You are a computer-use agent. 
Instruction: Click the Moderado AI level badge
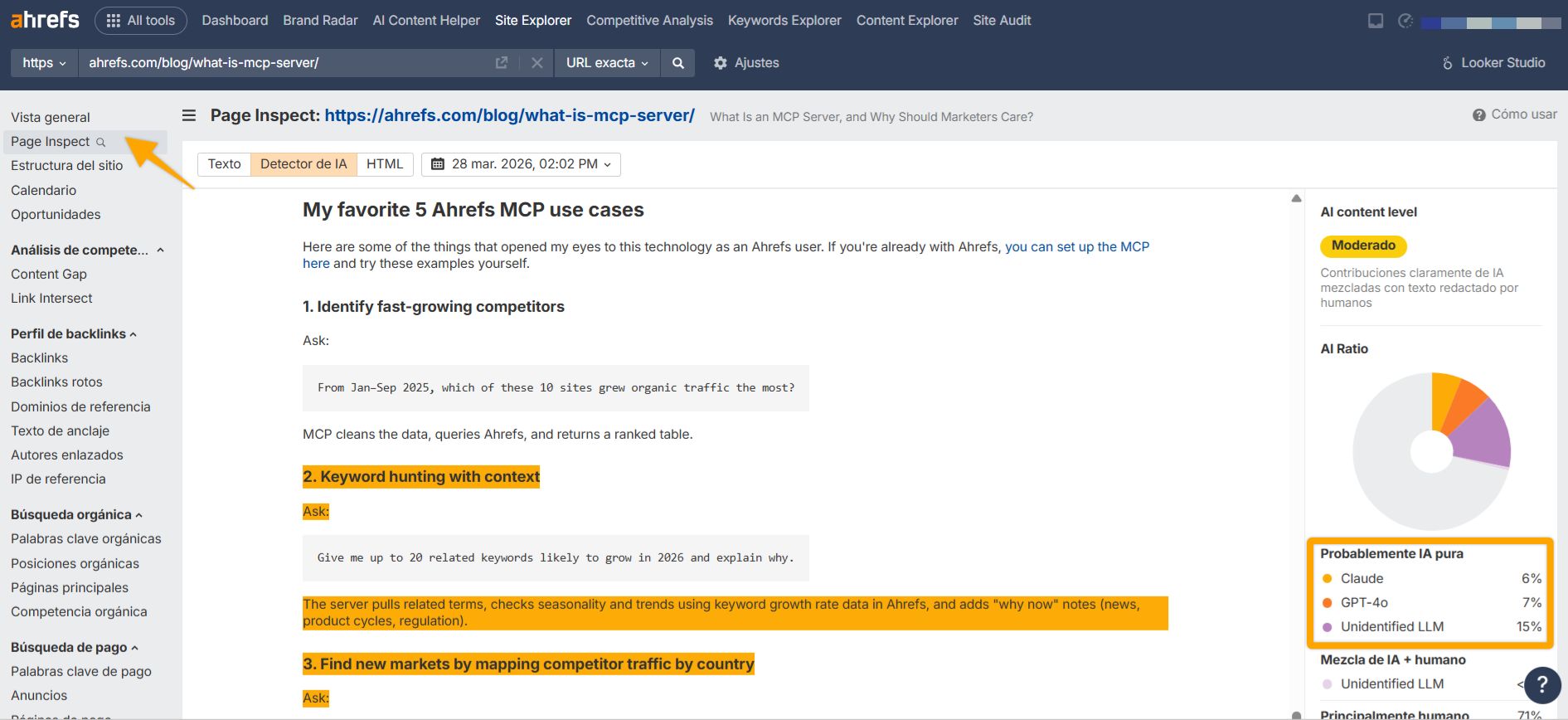pyautogui.click(x=1363, y=246)
